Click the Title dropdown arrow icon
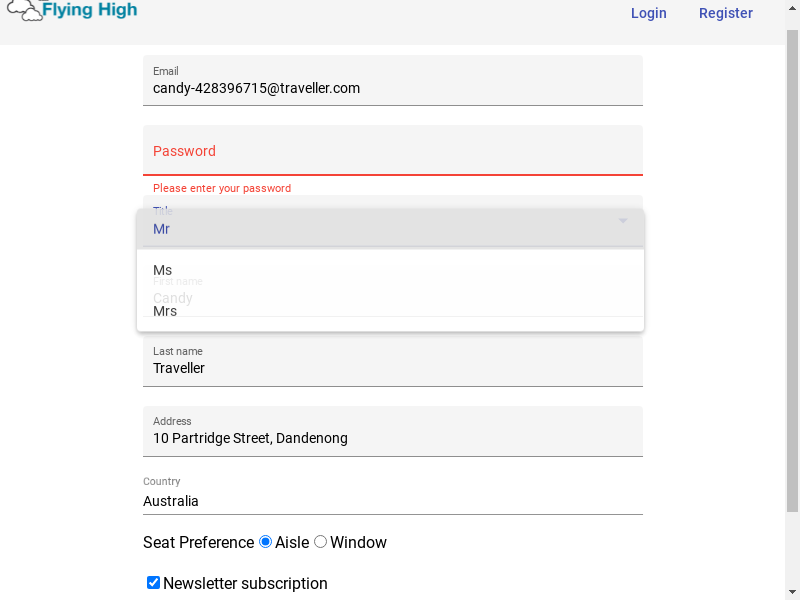800x600 pixels. [x=623, y=221]
